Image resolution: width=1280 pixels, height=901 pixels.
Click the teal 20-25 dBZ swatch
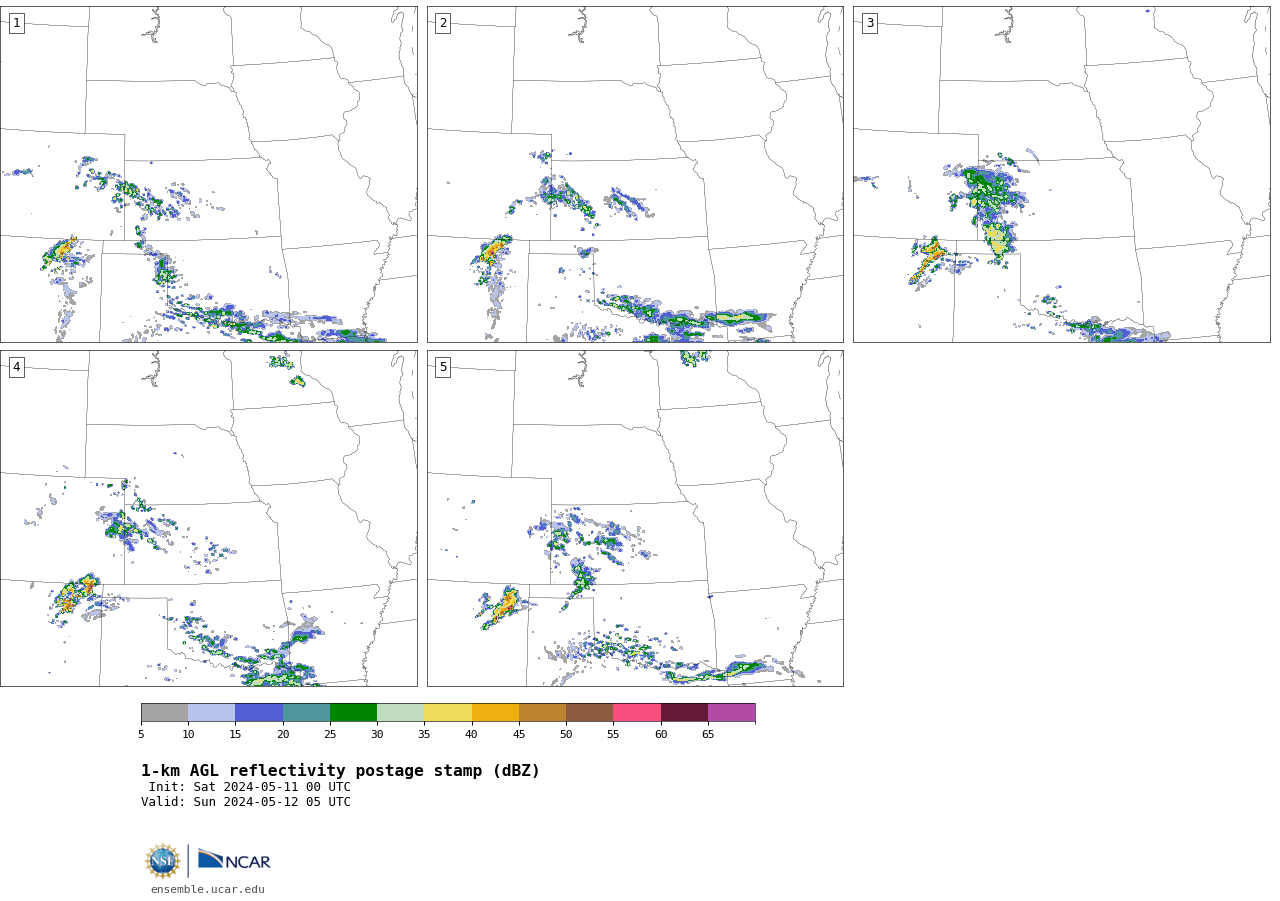(306, 712)
